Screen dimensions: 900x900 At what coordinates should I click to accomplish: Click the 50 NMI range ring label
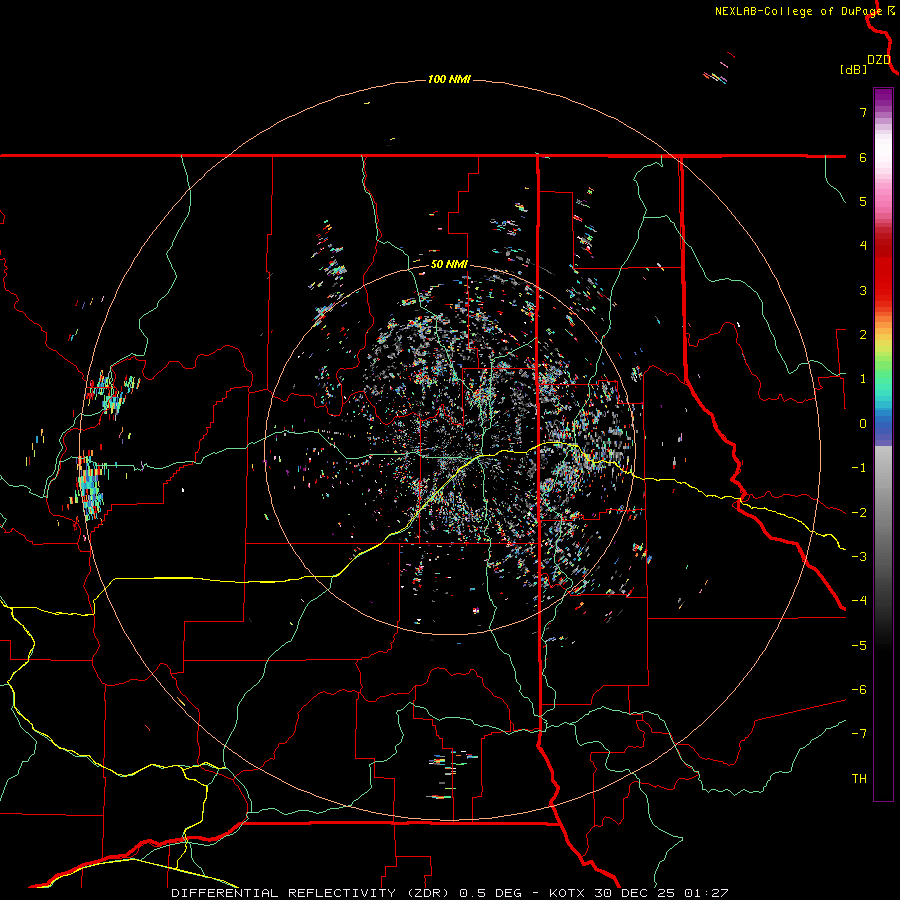point(449,264)
